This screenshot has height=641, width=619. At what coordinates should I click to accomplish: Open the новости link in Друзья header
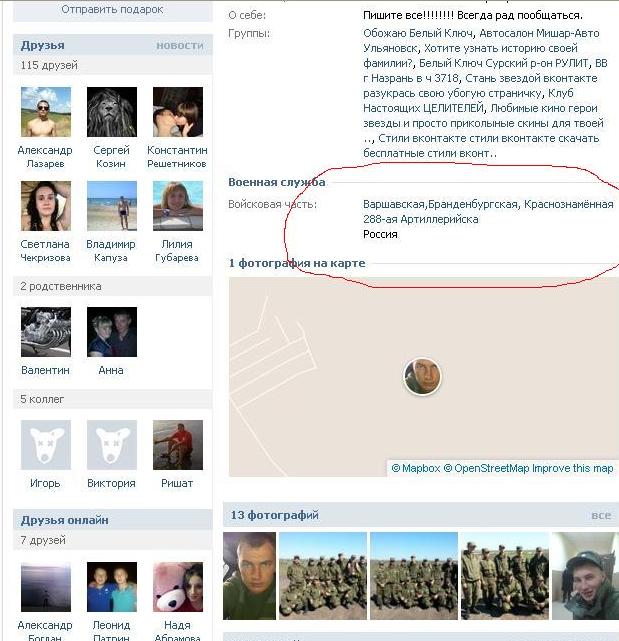point(179,45)
